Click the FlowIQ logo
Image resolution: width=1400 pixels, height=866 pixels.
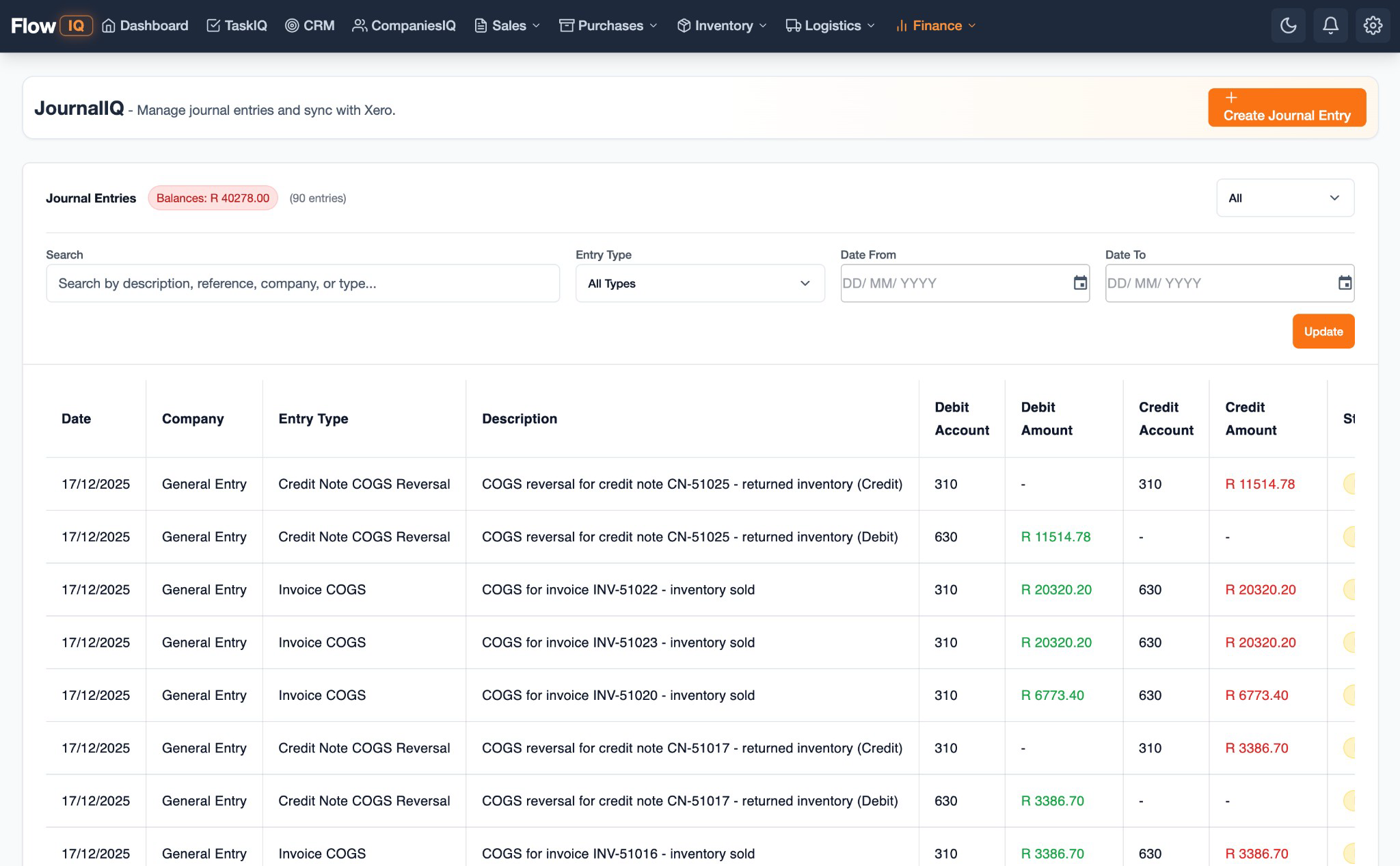[52, 26]
